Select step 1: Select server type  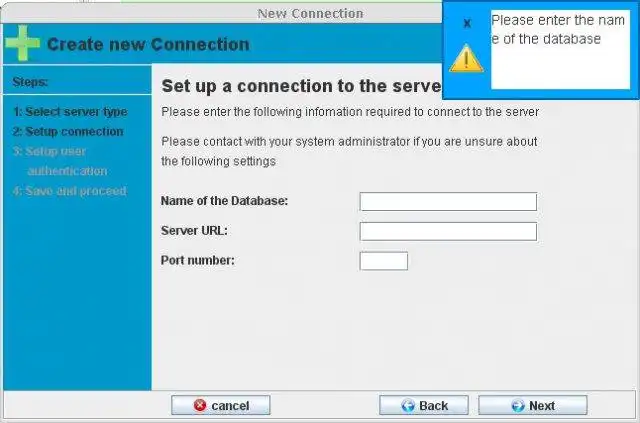pyautogui.click(x=70, y=112)
